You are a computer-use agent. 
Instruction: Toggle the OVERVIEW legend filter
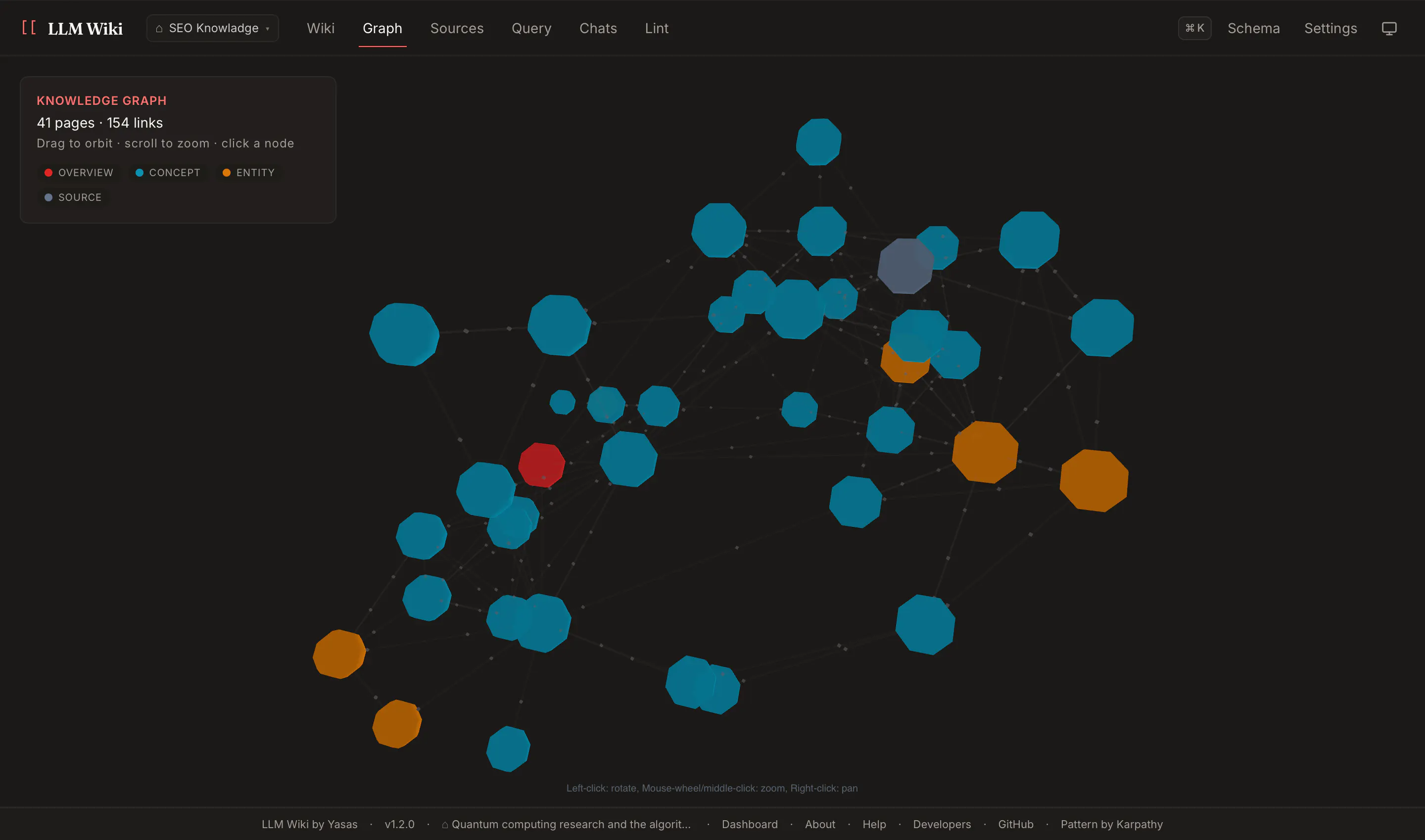[79, 173]
